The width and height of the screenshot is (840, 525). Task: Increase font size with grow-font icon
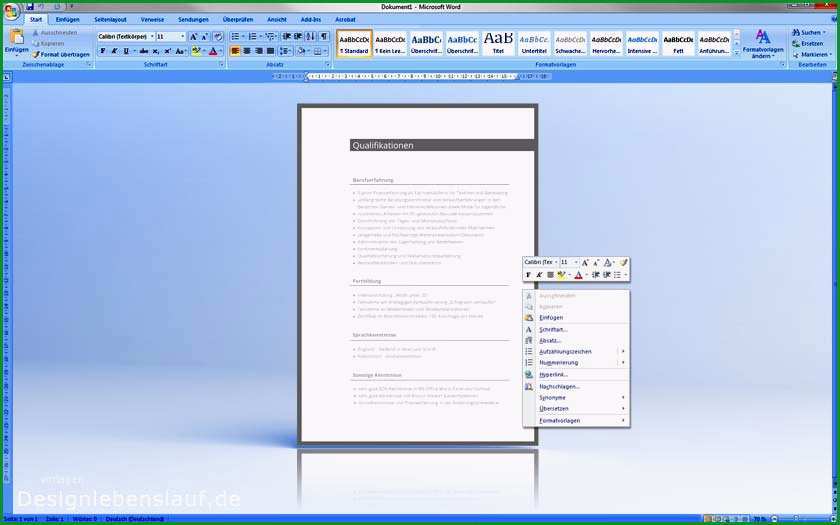click(193, 36)
